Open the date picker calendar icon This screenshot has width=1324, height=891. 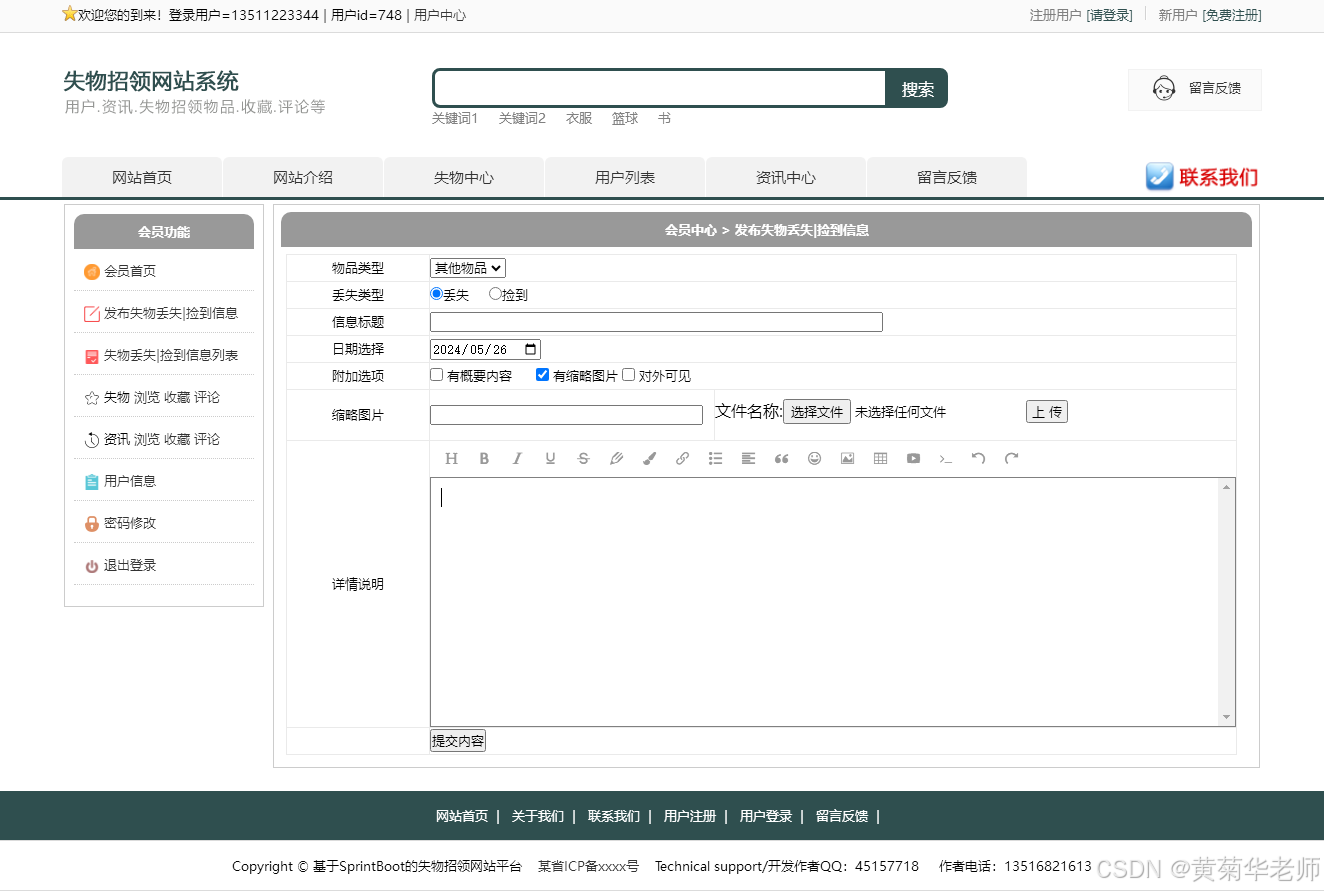[531, 350]
